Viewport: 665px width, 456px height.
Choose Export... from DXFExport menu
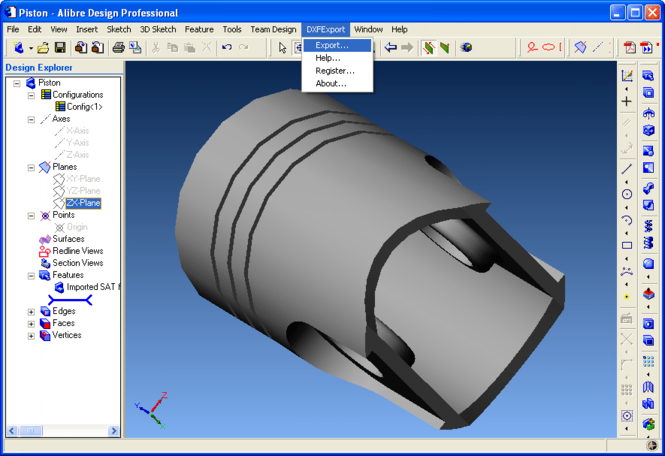(x=338, y=45)
